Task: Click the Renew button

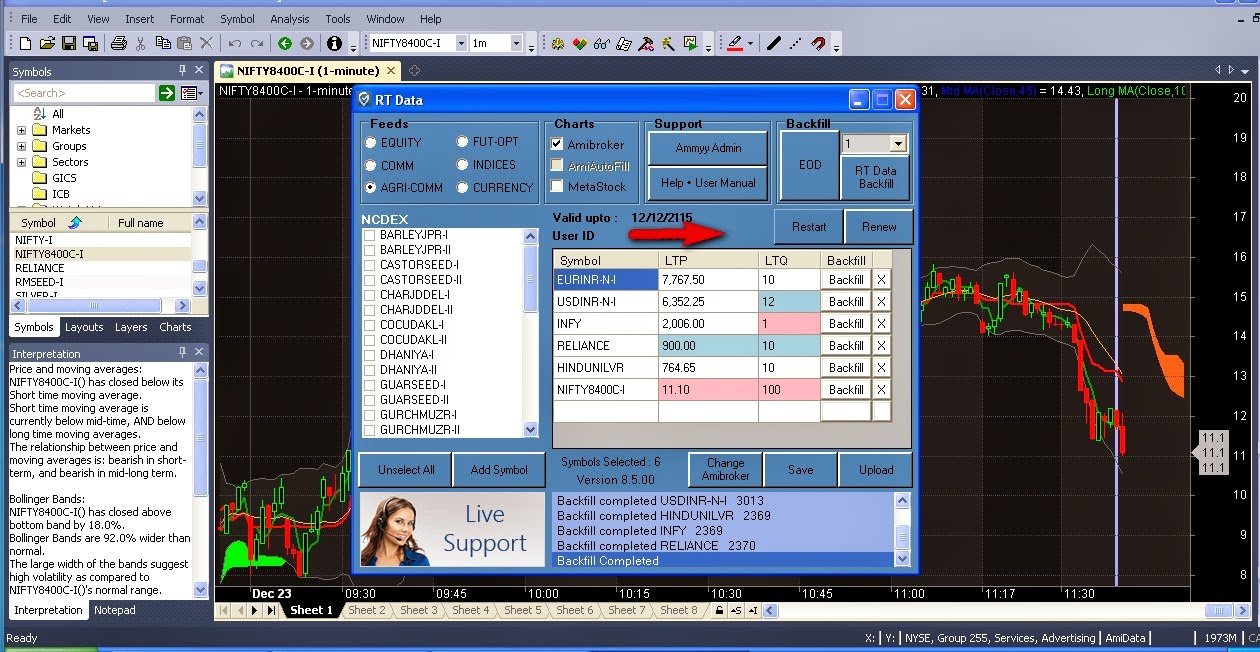Action: coord(879,227)
